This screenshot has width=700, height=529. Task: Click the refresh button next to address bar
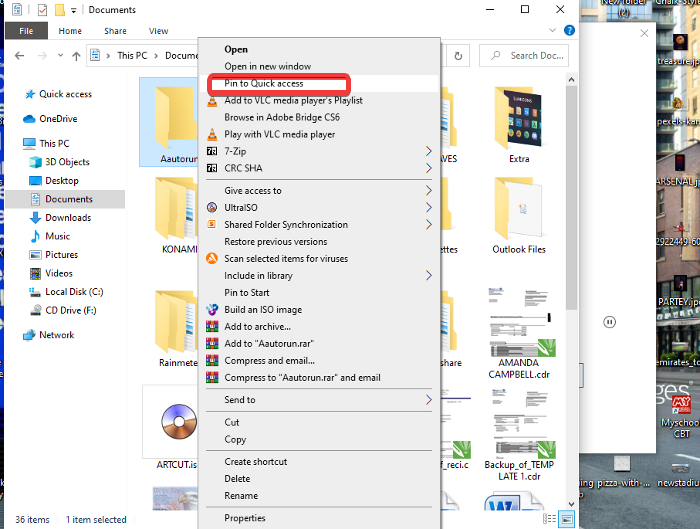pyautogui.click(x=459, y=56)
